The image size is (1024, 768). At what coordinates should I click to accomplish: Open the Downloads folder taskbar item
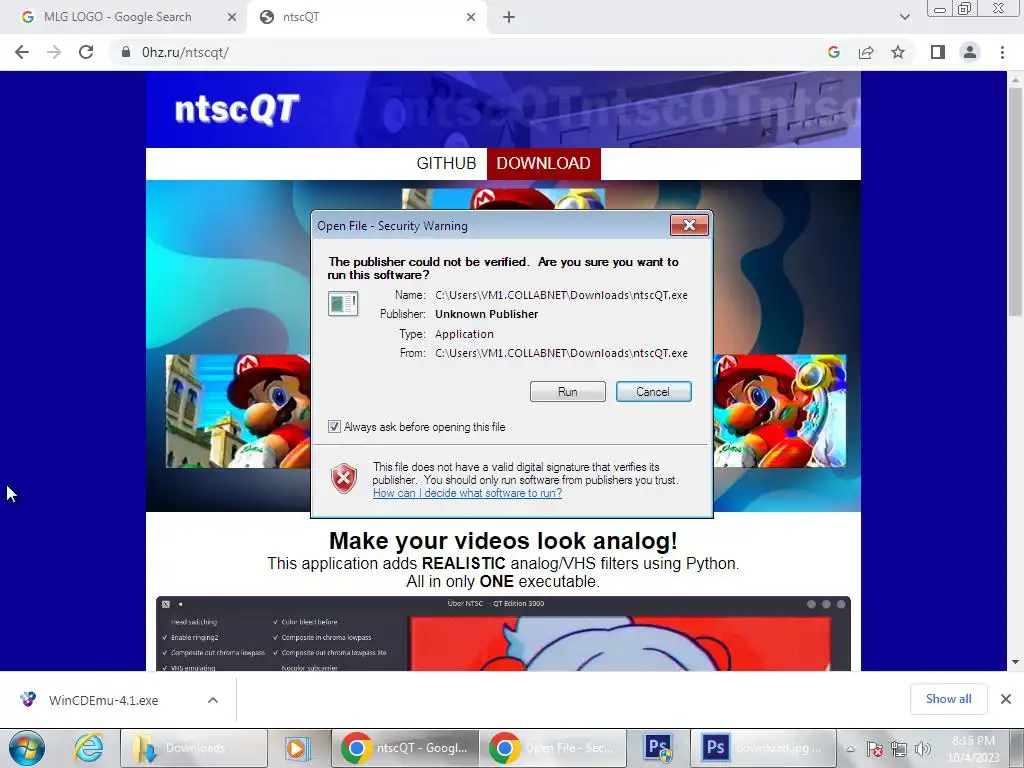tap(194, 748)
